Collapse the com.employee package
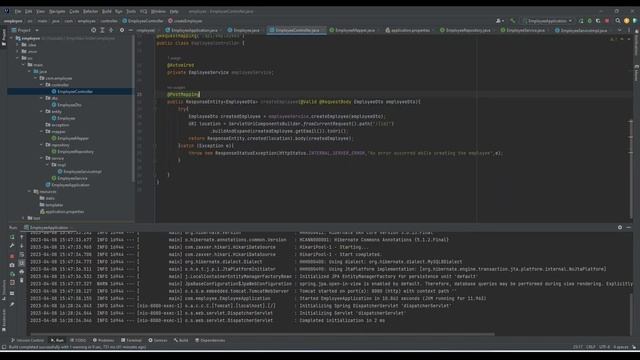Screen dimensions: 640x360 [36, 78]
